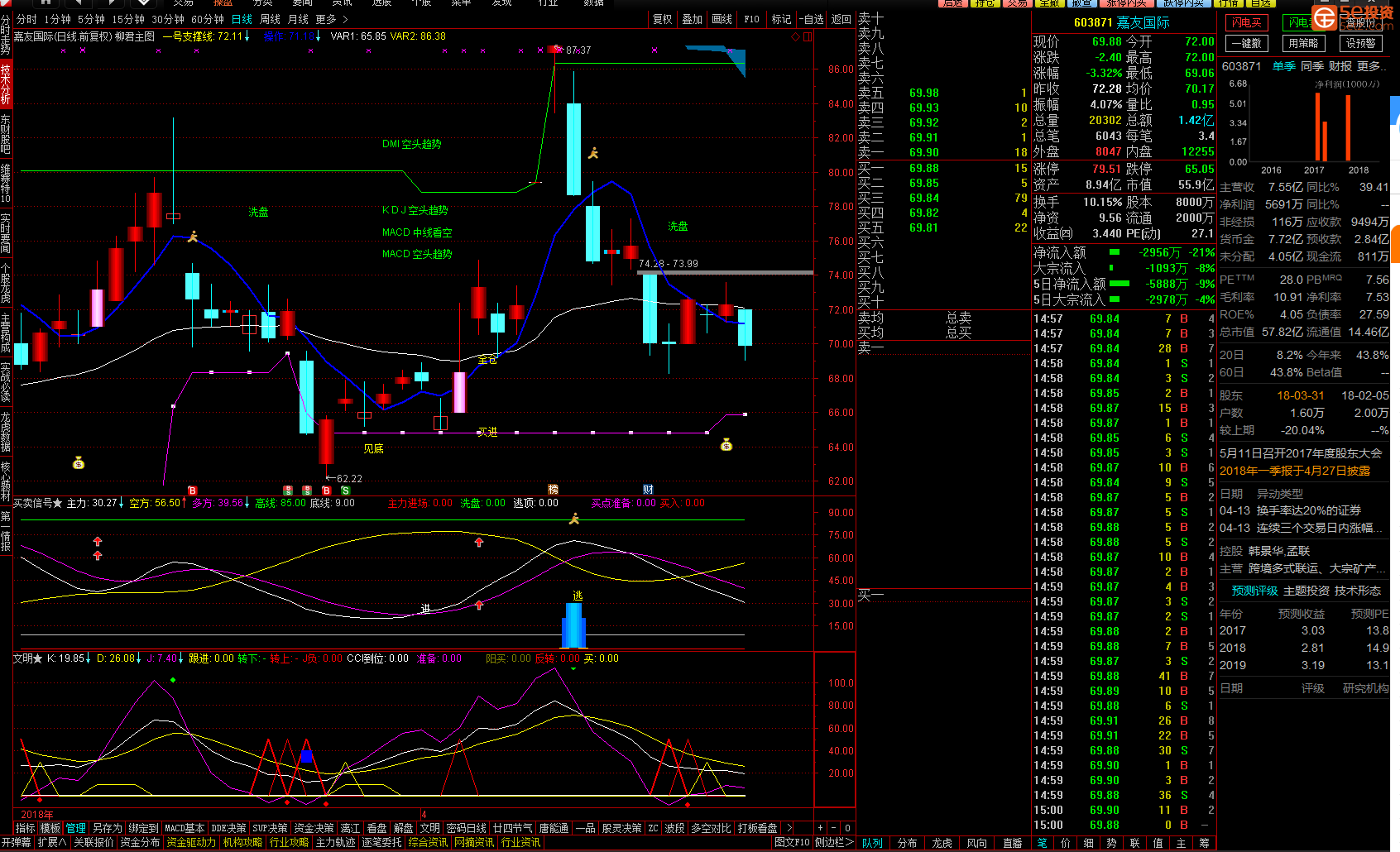Screen dimensions: 1400x852
Task: Select the 1分钟 chart period
Action: tap(57, 19)
